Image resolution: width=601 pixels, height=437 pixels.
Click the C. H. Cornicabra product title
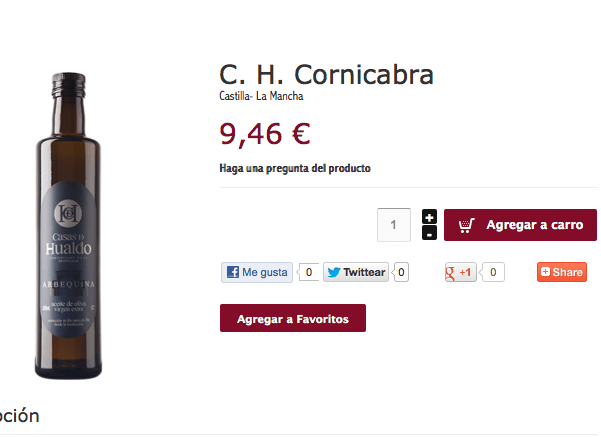(x=326, y=74)
